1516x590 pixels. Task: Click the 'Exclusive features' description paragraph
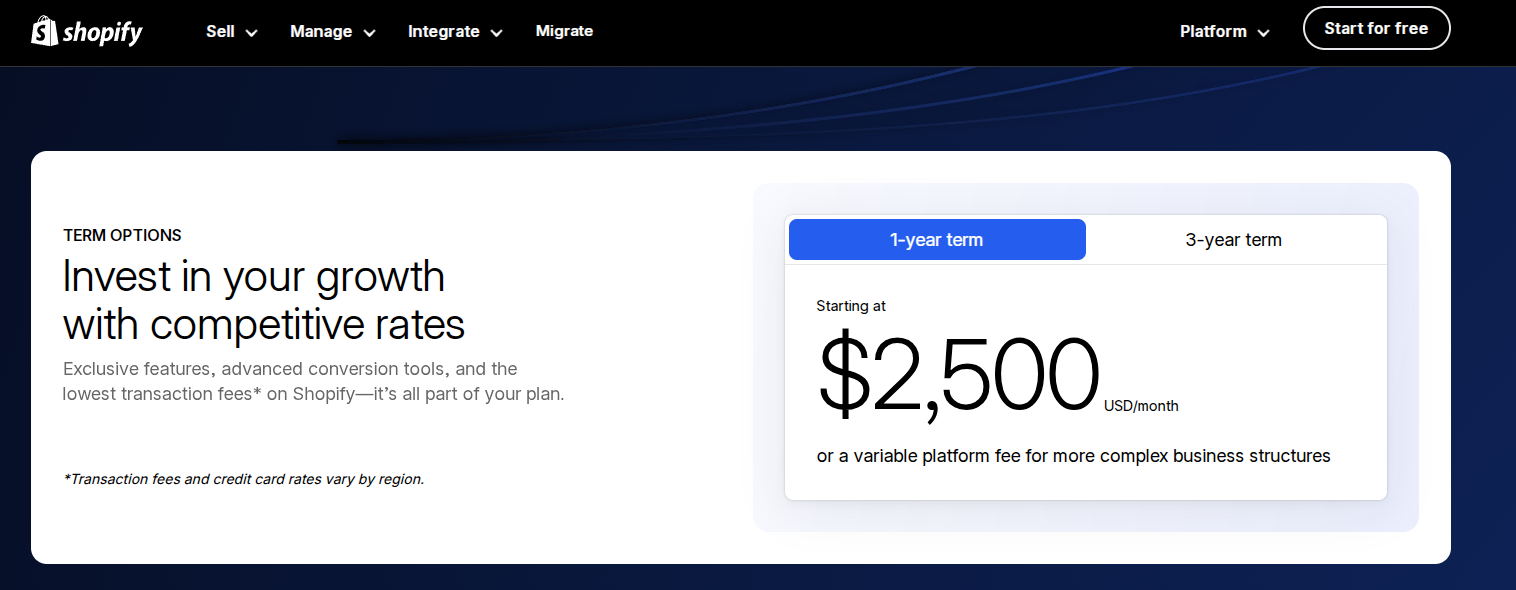pos(314,381)
